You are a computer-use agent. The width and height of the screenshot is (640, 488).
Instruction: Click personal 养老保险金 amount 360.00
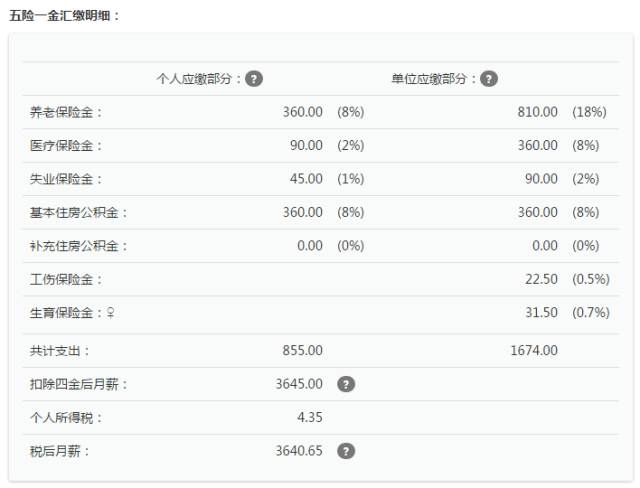click(302, 112)
